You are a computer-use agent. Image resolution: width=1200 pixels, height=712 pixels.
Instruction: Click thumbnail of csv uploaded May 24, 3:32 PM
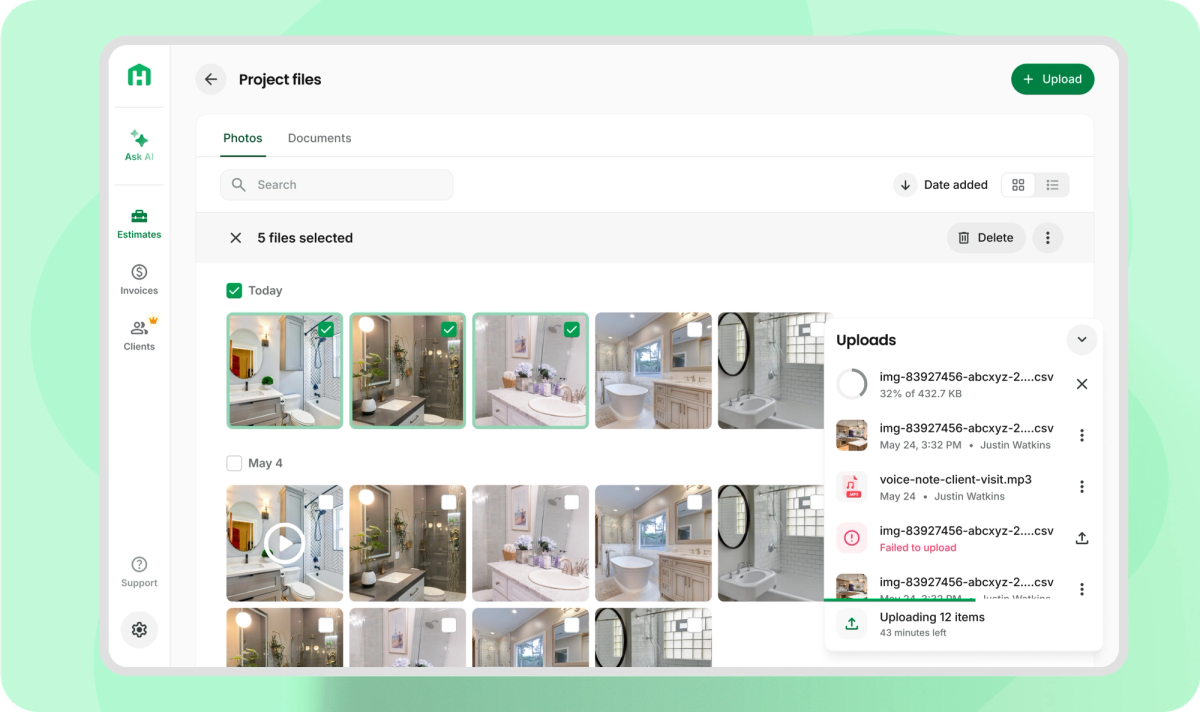[x=852, y=435]
